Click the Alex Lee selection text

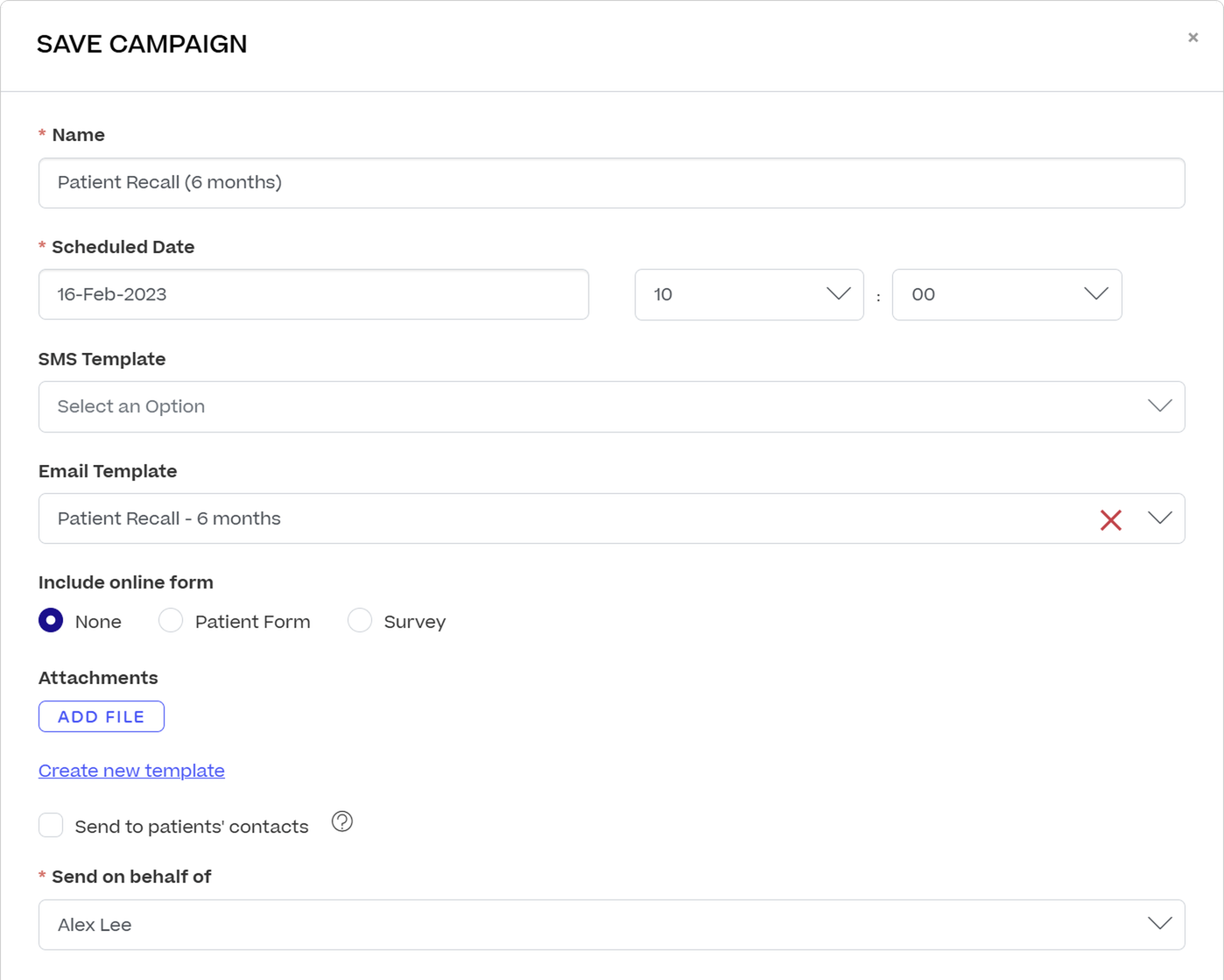pos(95,925)
